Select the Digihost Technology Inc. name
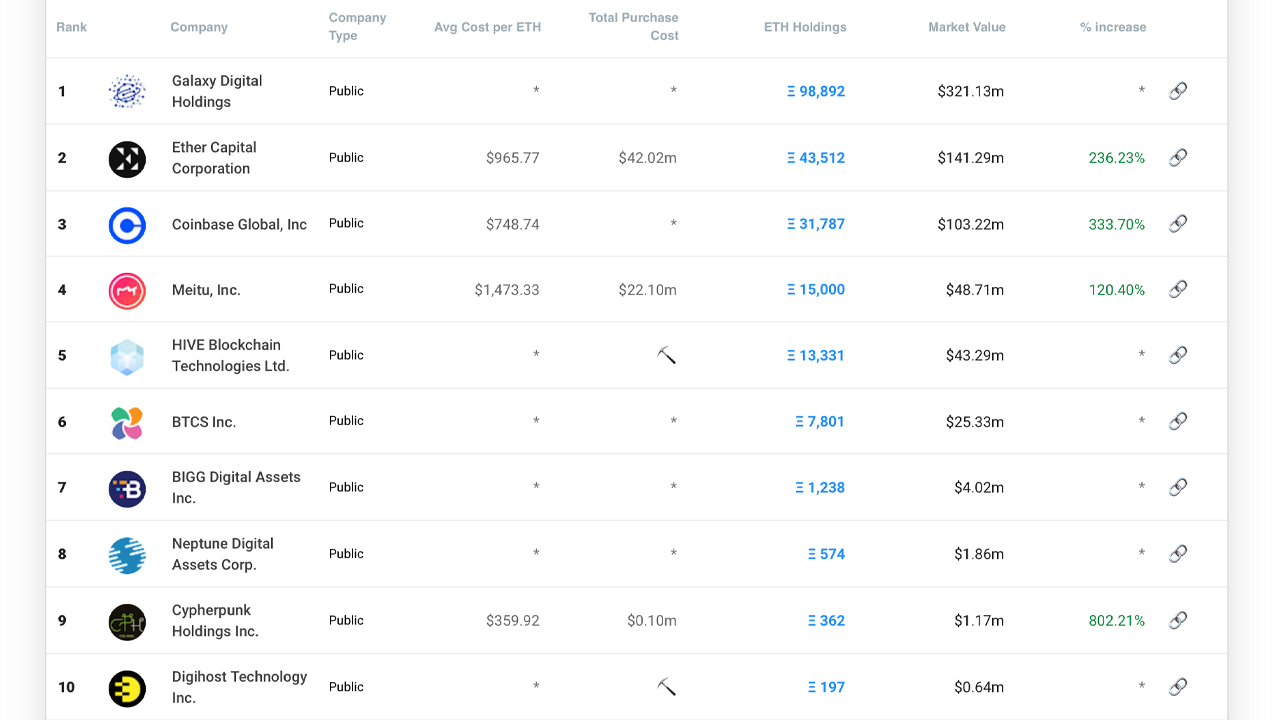This screenshot has height=720, width=1280. 239,687
